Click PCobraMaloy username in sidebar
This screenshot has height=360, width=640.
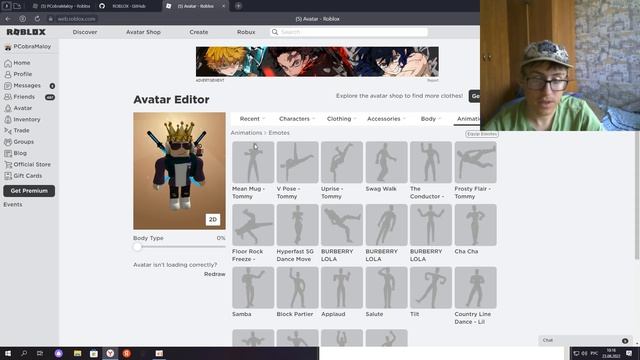pos(32,47)
